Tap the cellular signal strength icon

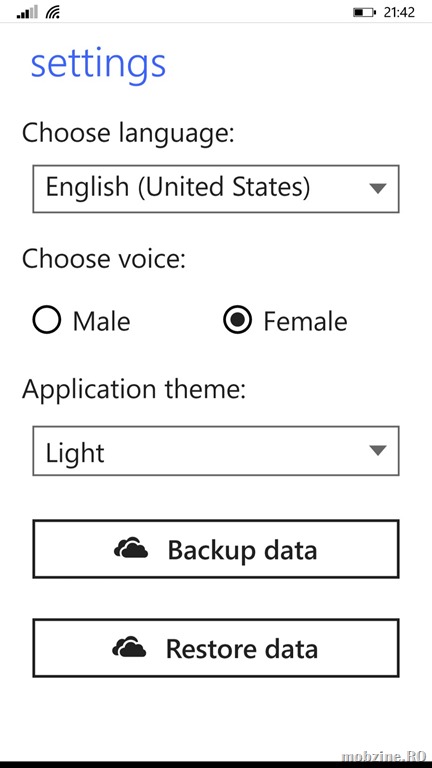27,12
